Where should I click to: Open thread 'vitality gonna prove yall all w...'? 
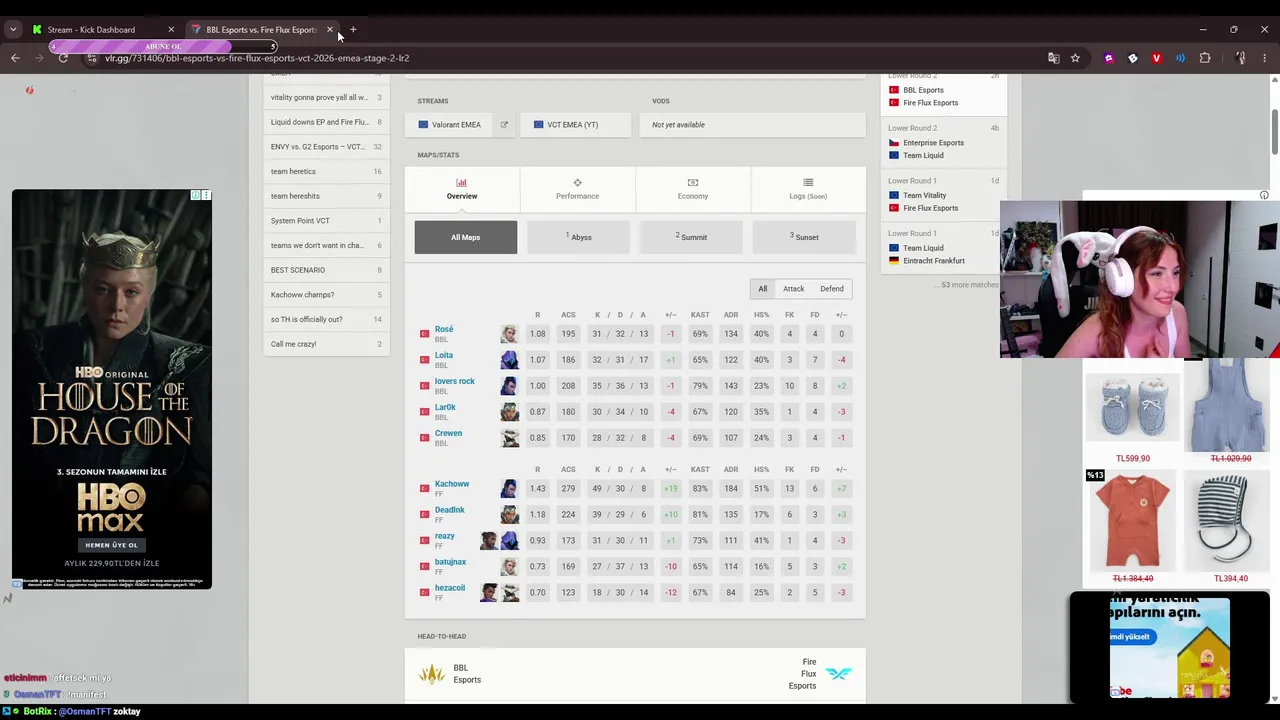coord(326,98)
